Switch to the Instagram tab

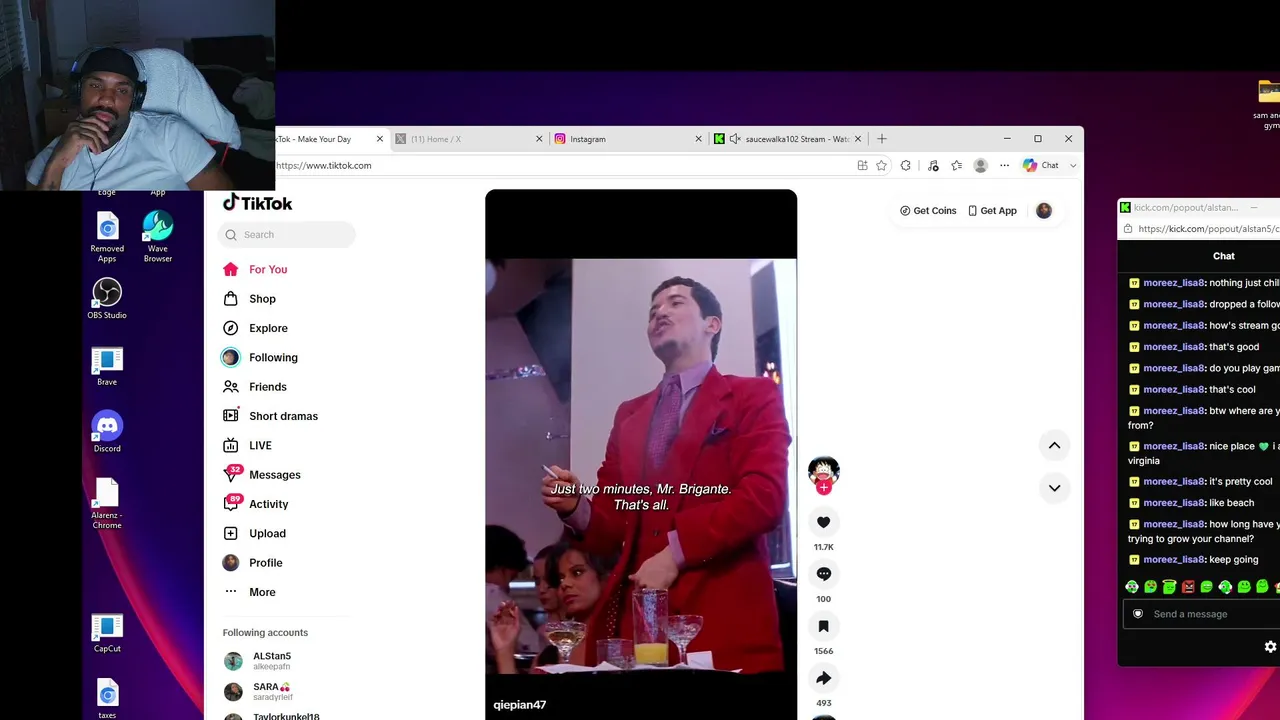(628, 139)
